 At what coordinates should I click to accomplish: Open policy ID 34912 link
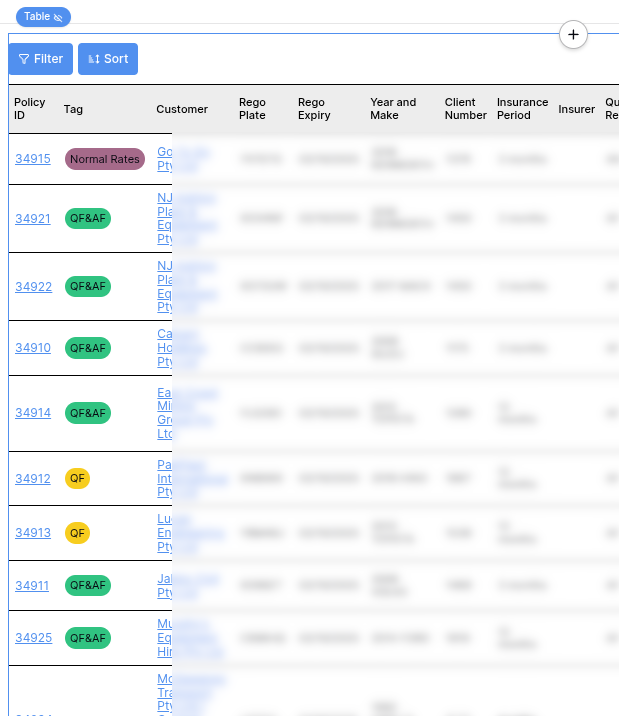(33, 479)
